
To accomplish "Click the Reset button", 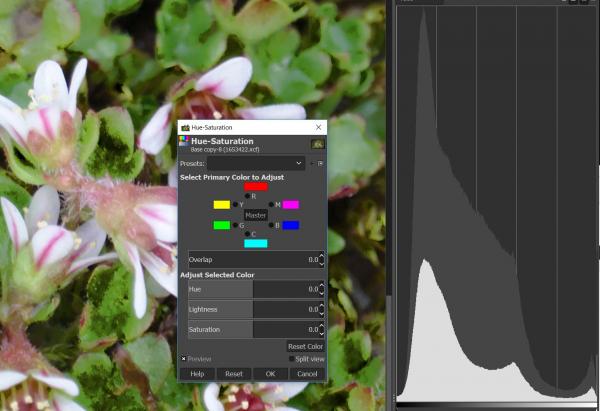I will click(234, 374).
